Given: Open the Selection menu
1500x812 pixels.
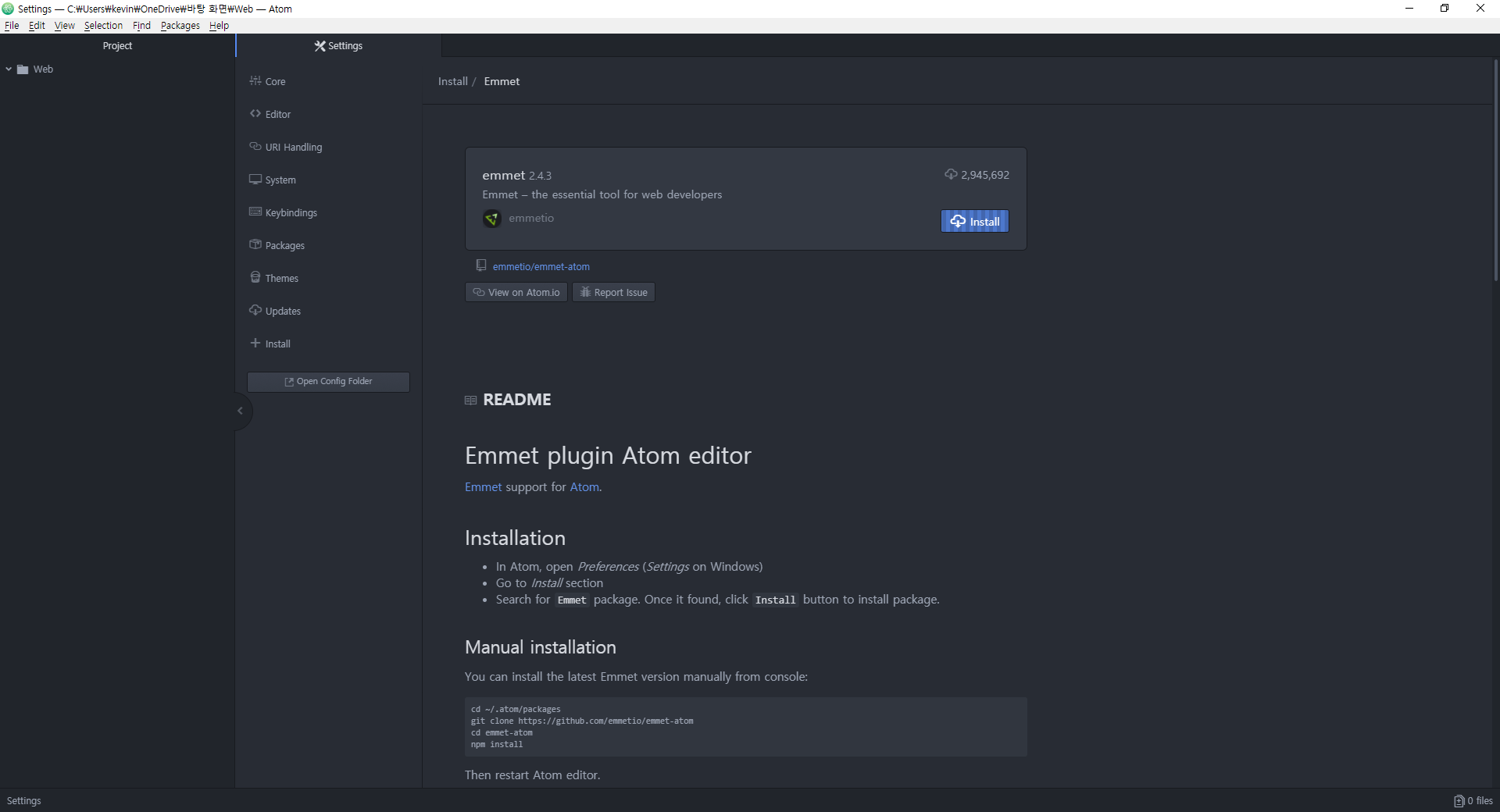Looking at the screenshot, I should tap(103, 26).
